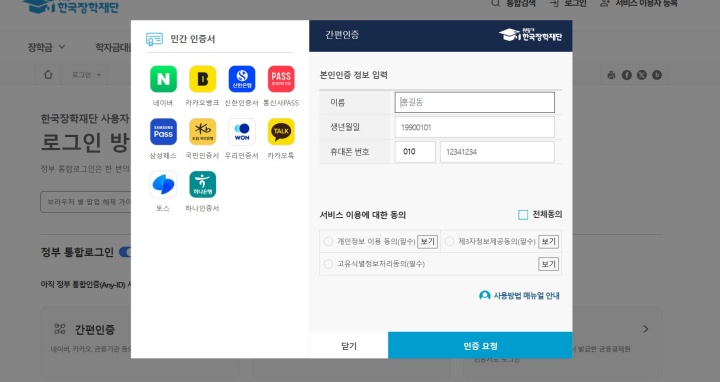Choose the telecom PASS (통신사PASS) icon

(x=281, y=79)
